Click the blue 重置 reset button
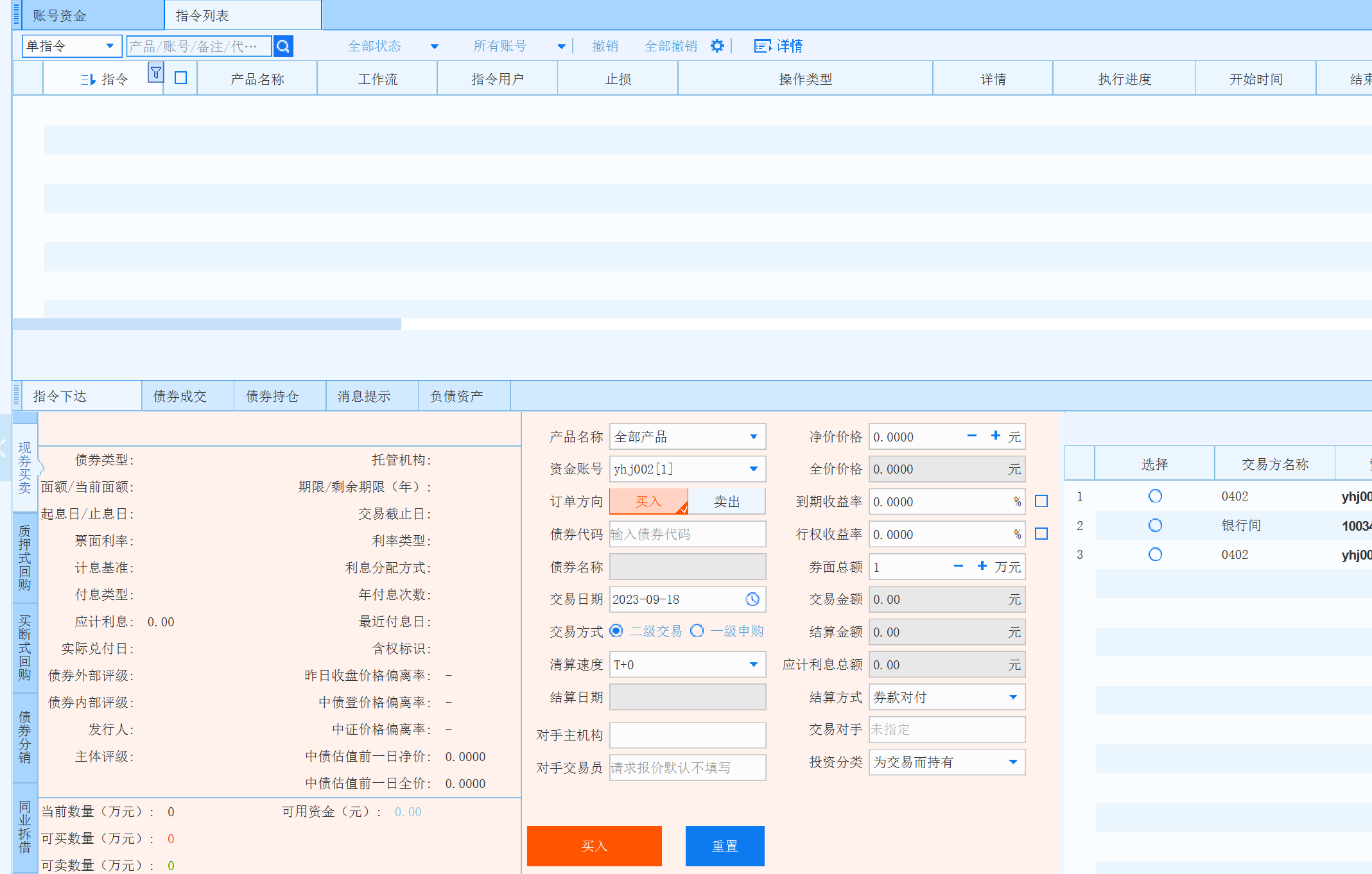 click(x=725, y=846)
